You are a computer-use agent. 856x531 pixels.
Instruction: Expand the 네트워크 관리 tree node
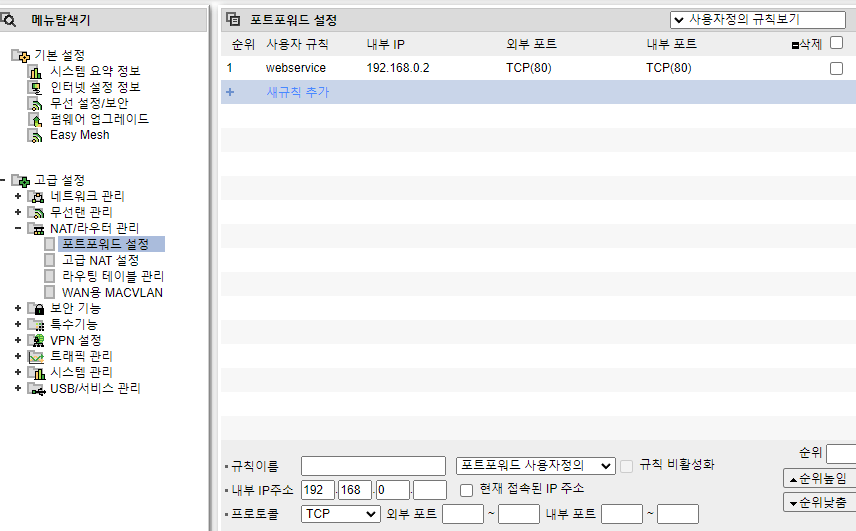[18, 196]
